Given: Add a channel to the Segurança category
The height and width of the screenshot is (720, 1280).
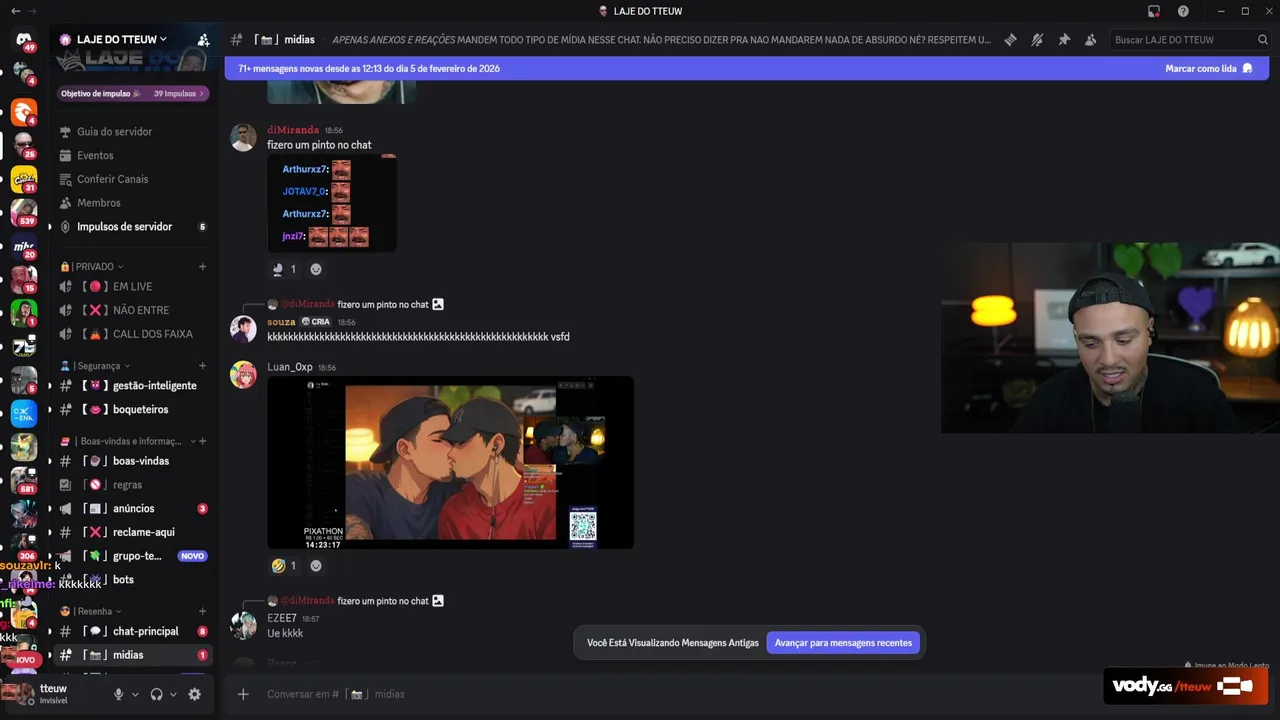Looking at the screenshot, I should (x=202, y=366).
